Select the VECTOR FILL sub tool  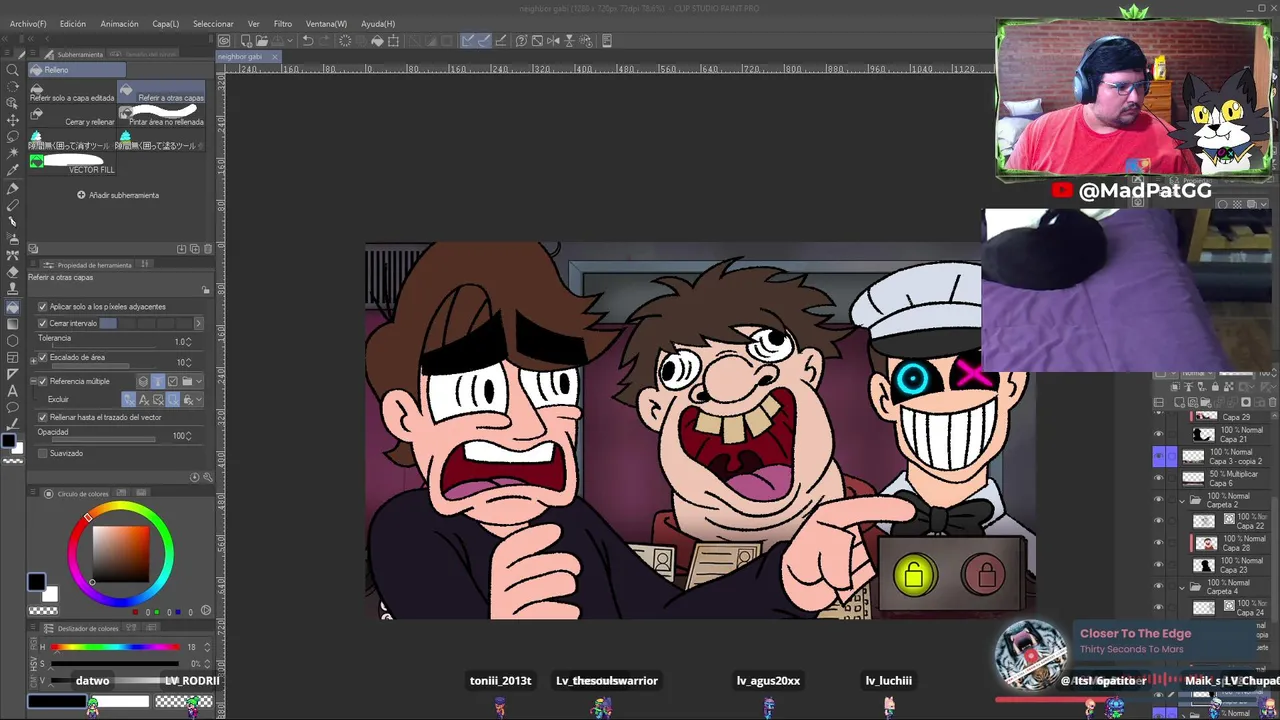point(72,165)
